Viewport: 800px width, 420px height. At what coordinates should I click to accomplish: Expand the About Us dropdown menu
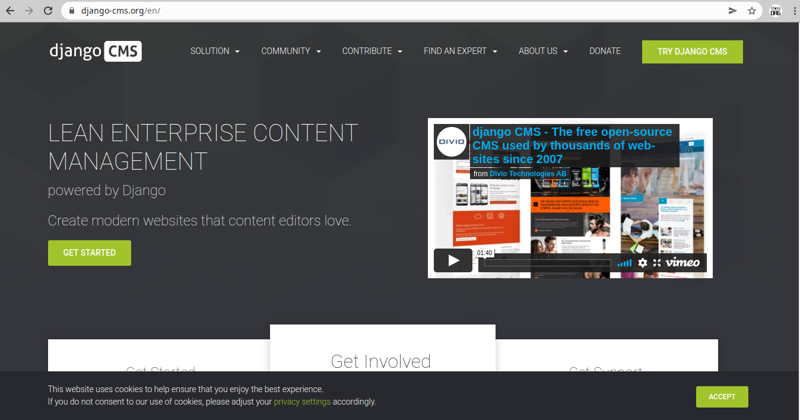coord(543,51)
